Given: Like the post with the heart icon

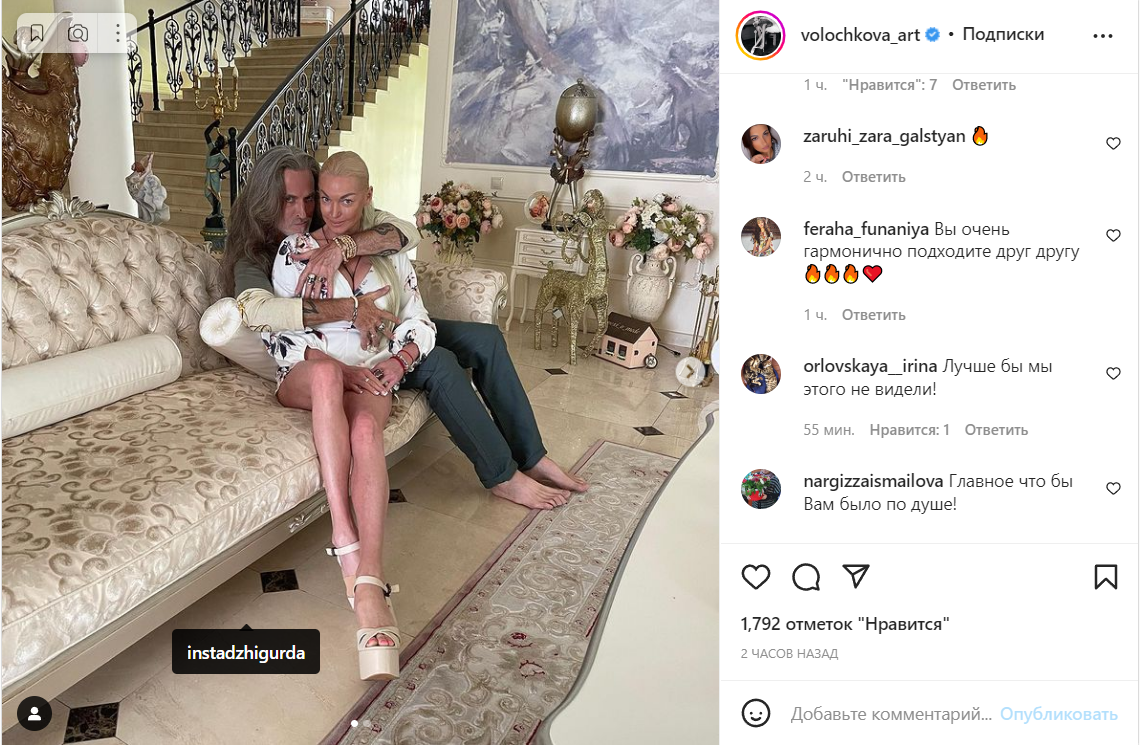Looking at the screenshot, I should (755, 576).
